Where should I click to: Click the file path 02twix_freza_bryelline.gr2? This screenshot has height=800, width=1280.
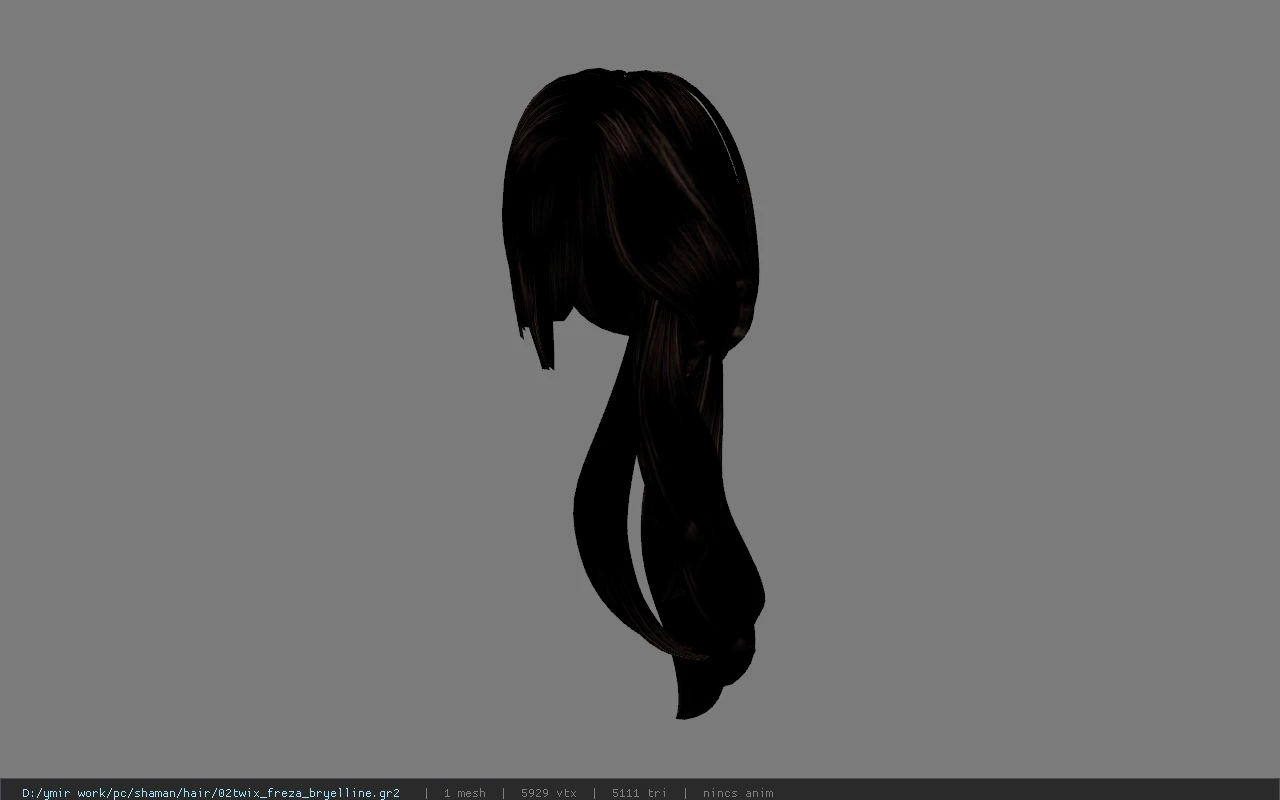point(211,793)
